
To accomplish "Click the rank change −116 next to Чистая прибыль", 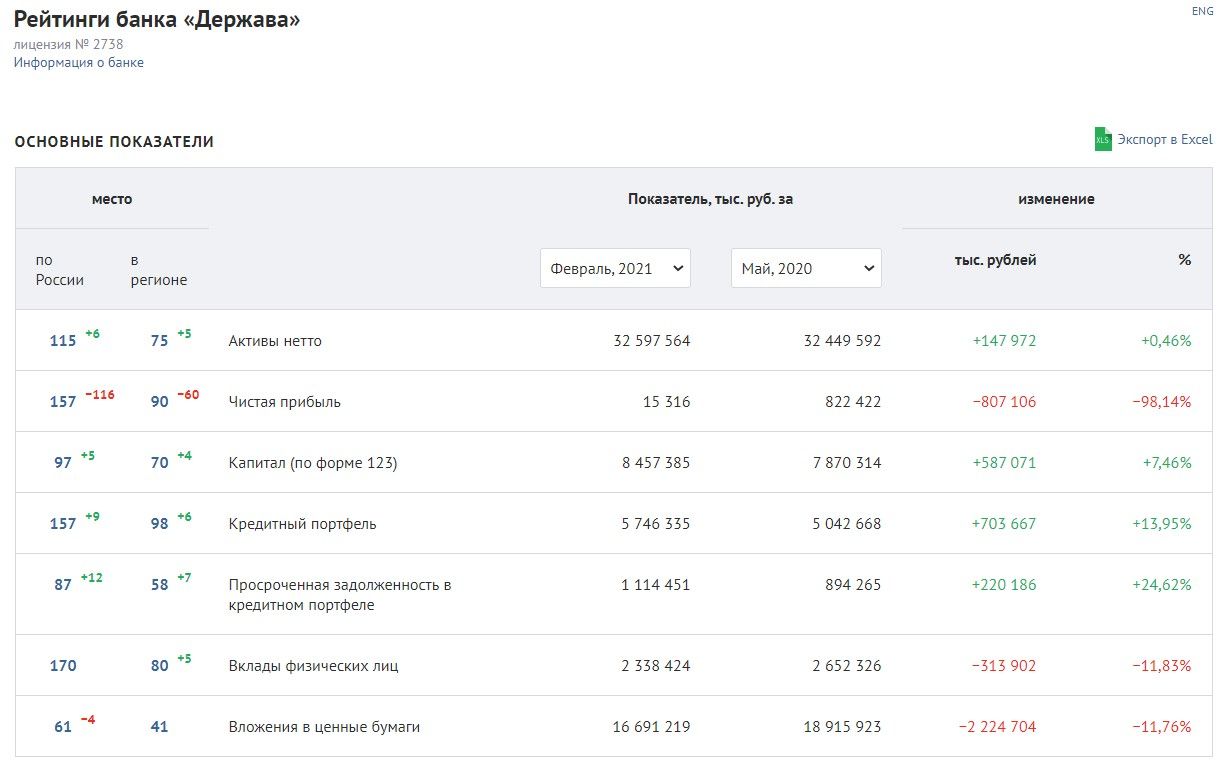I will (100, 394).
